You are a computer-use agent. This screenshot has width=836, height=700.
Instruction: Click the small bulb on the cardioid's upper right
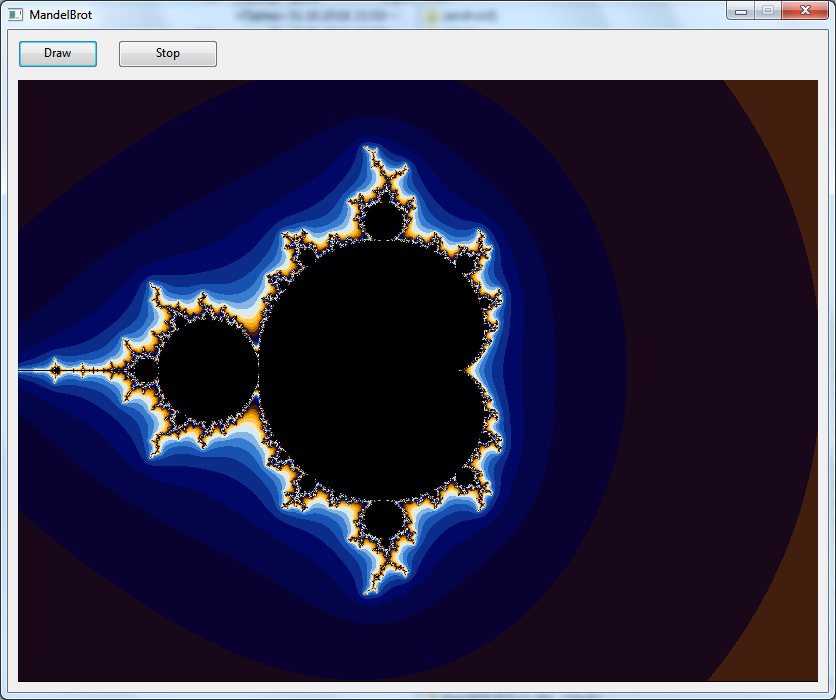[x=465, y=263]
